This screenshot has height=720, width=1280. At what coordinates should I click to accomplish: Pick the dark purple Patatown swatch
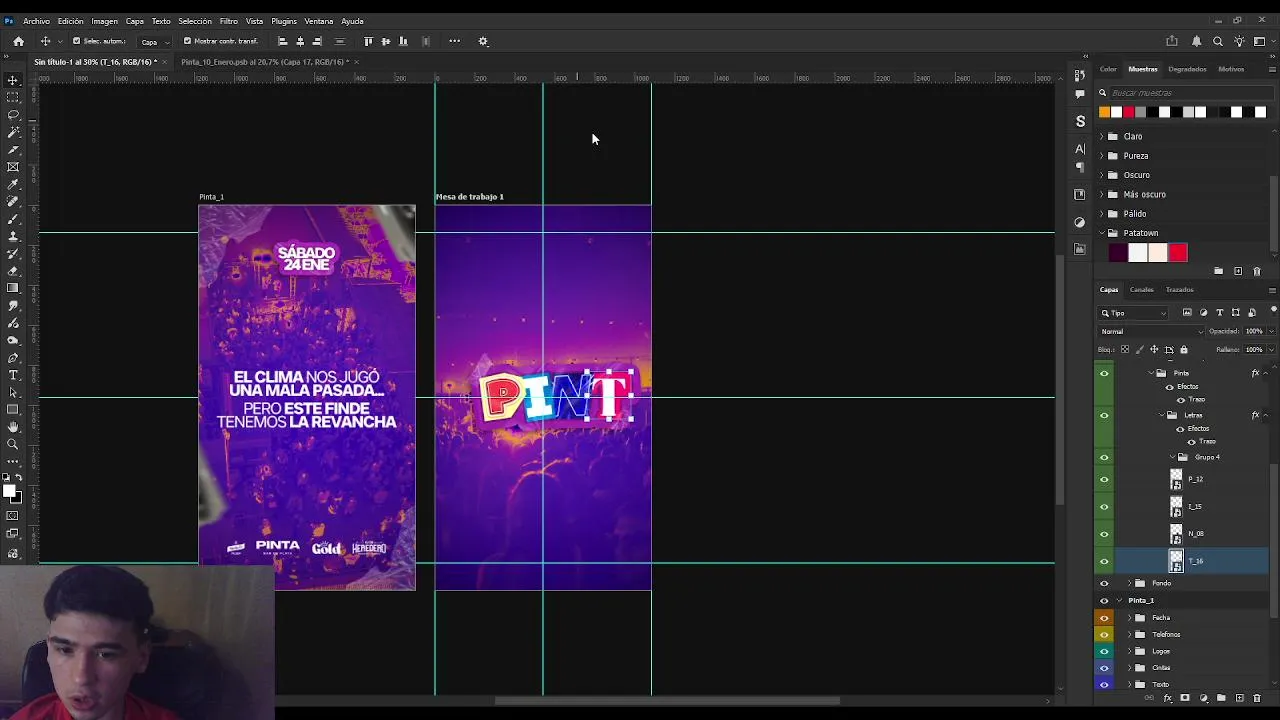click(x=1118, y=253)
